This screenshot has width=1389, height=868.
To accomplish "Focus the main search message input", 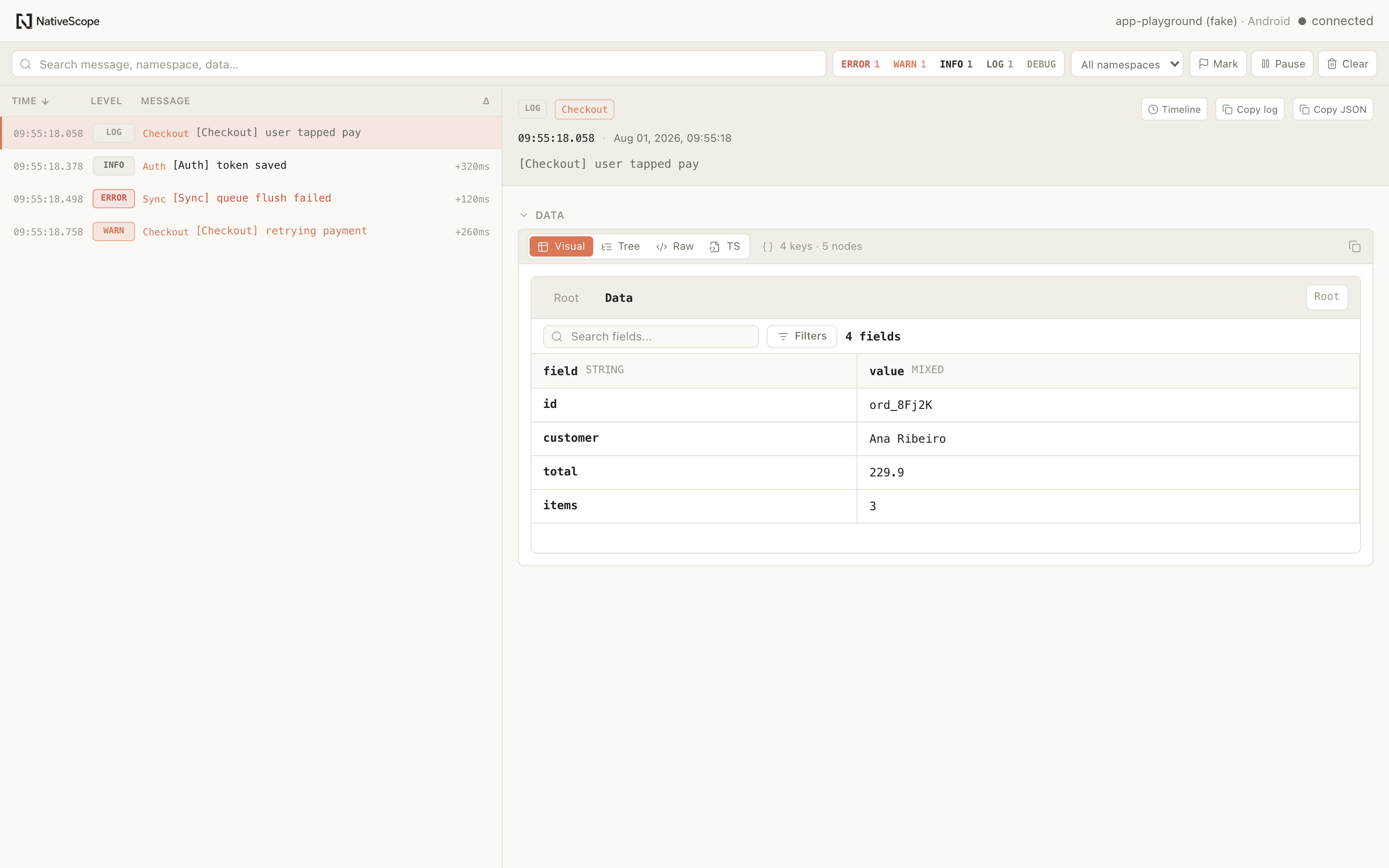I will tap(419, 64).
